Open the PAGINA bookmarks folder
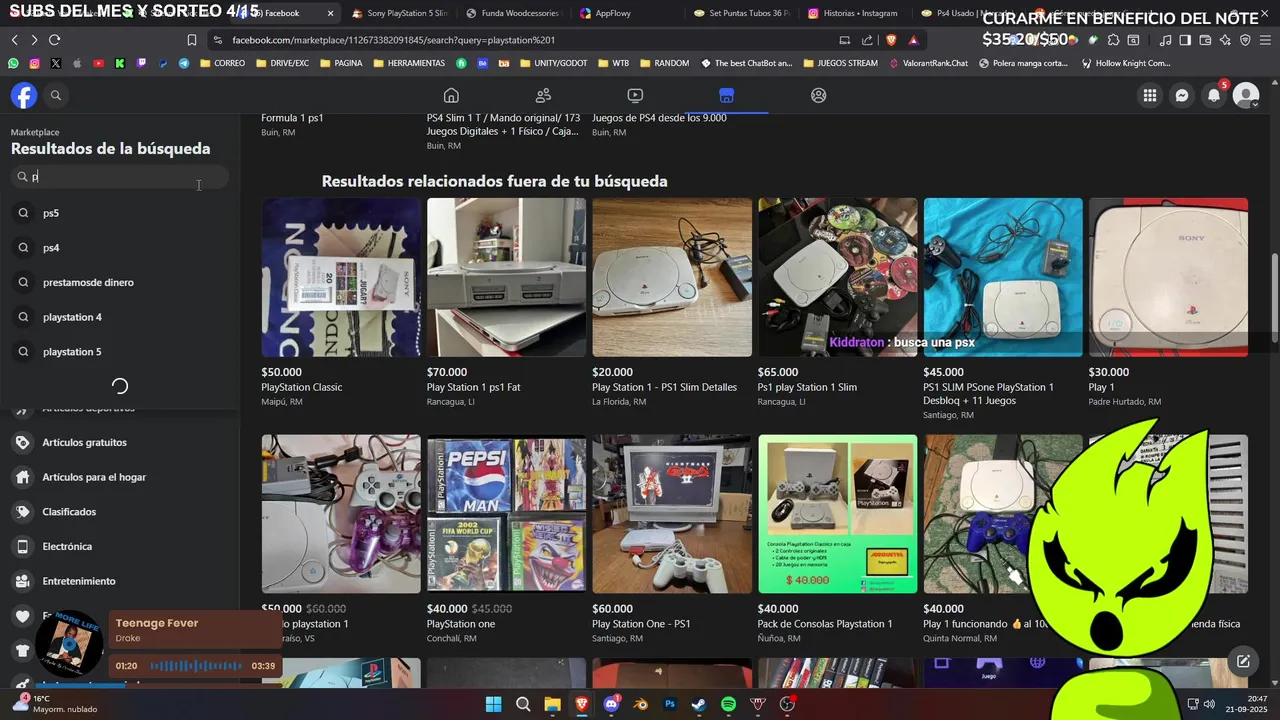Screen dimensions: 1280x720 (x=341, y=63)
